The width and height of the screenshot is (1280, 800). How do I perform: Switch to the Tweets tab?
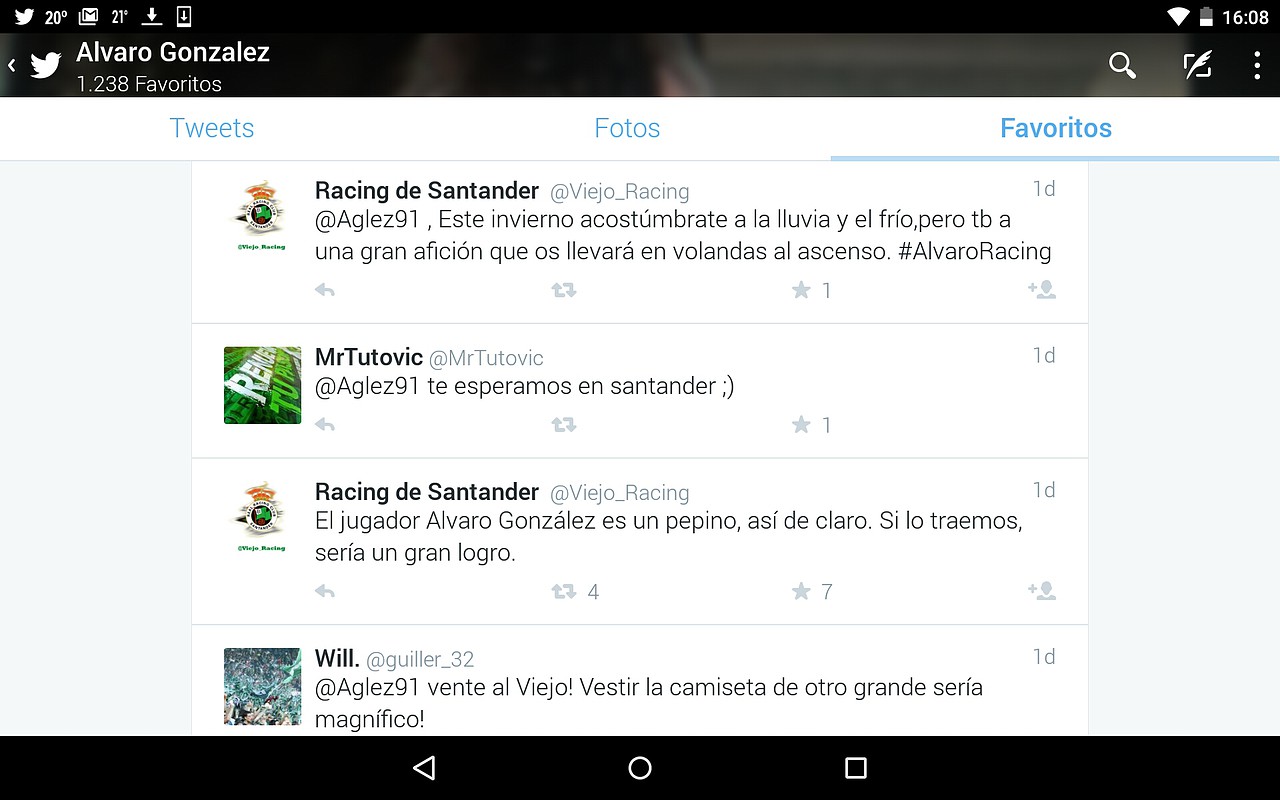coord(212,128)
